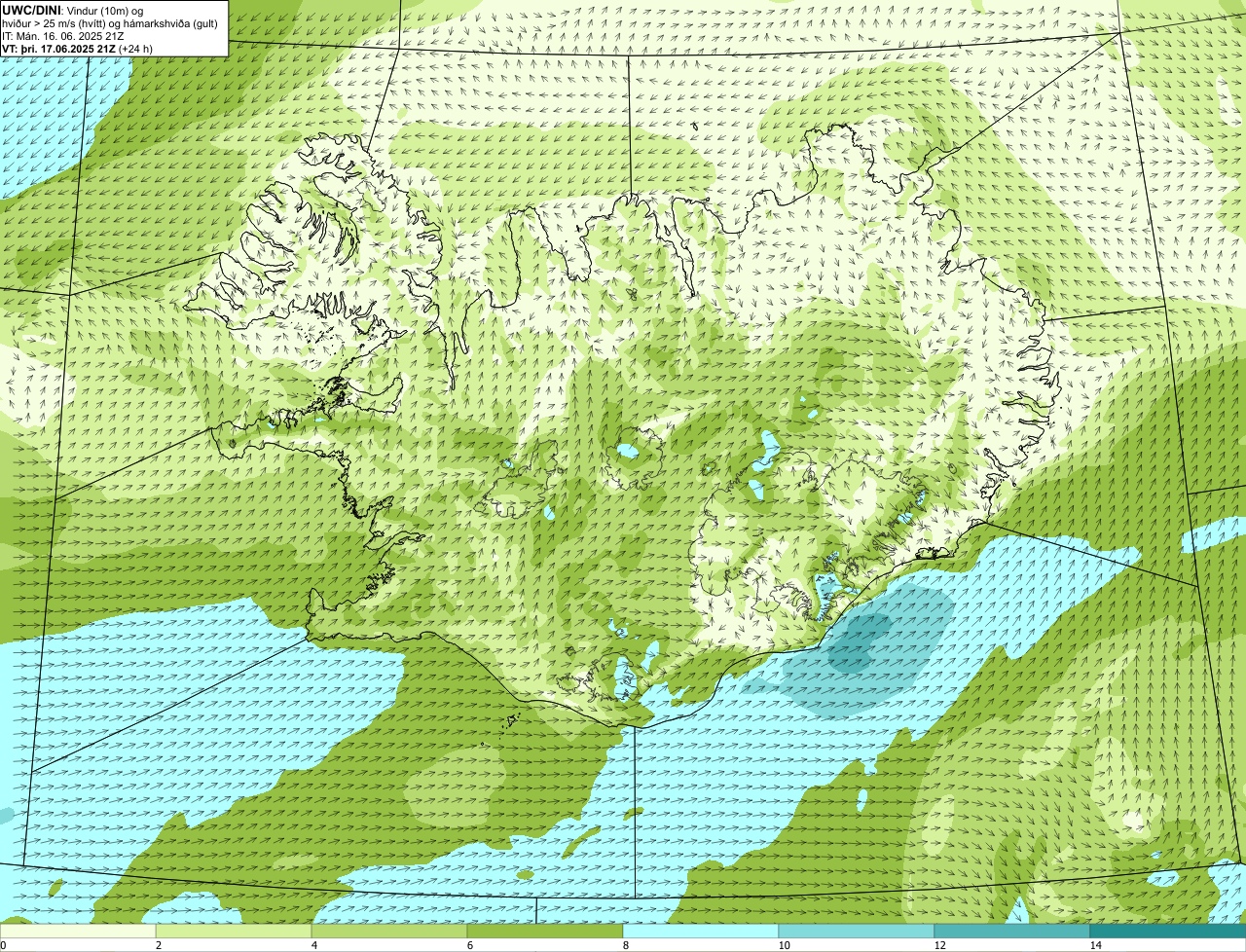1246x952 pixels.
Task: Click the olive green 6–8 m/s legend segment
Action: pyautogui.click(x=545, y=931)
